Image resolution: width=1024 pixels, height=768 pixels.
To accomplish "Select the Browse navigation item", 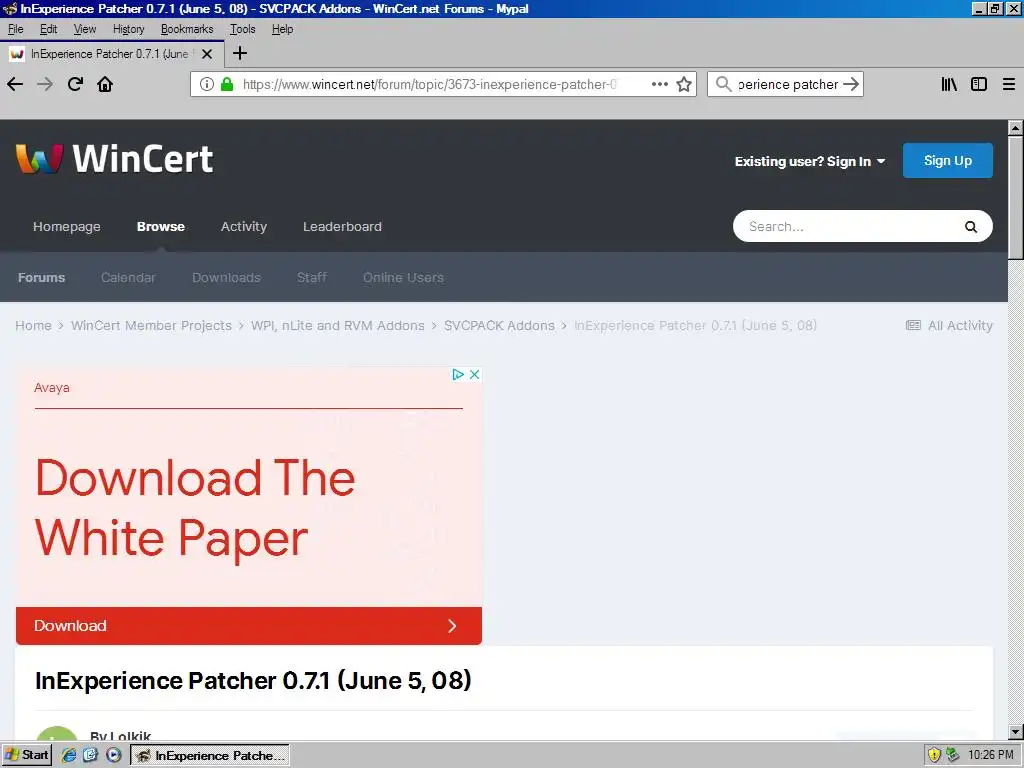I will coord(161,227).
